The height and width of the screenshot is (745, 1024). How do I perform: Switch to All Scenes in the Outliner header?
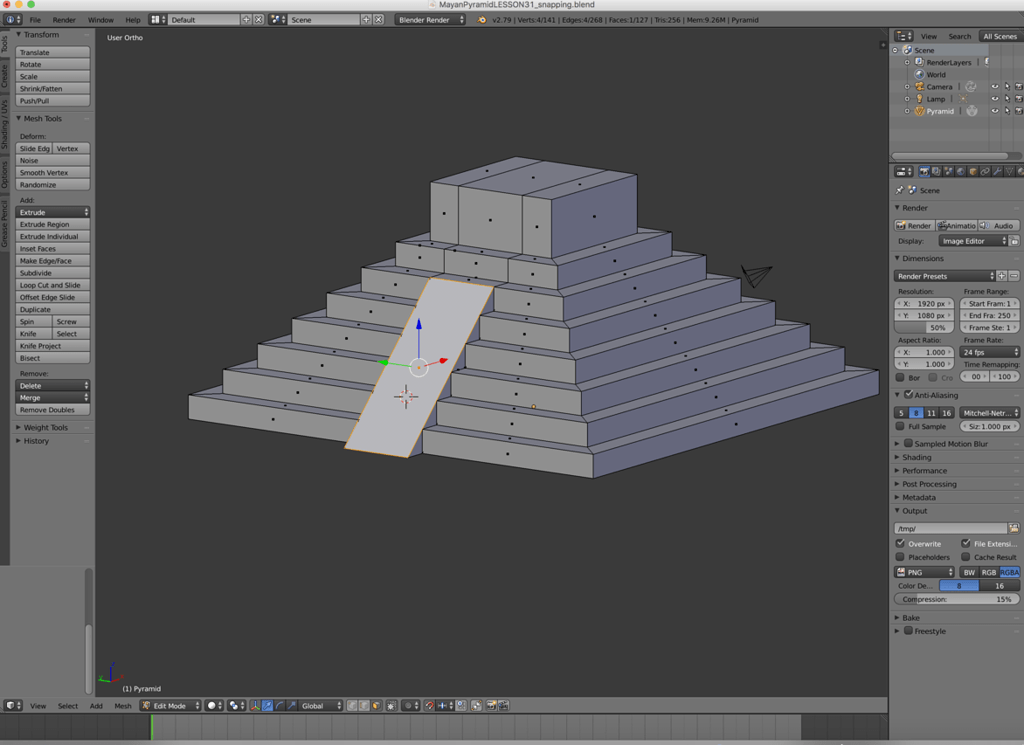[1001, 36]
